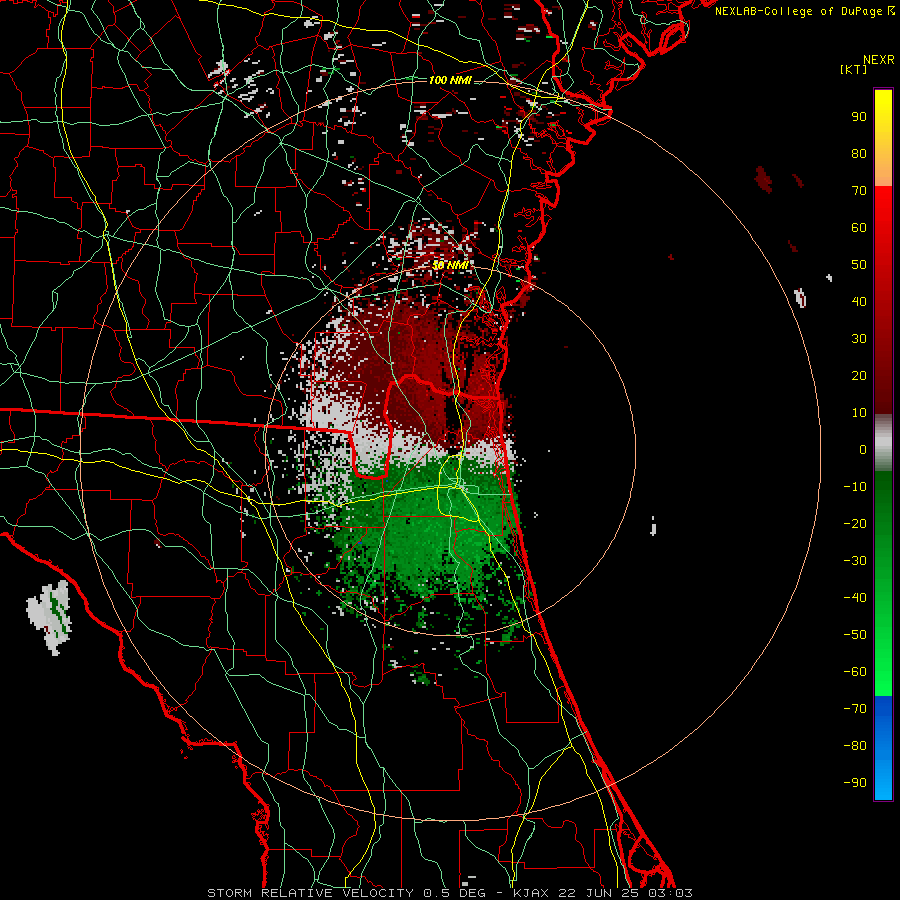Pick the gray zero-velocity color bar segment

click(883, 443)
